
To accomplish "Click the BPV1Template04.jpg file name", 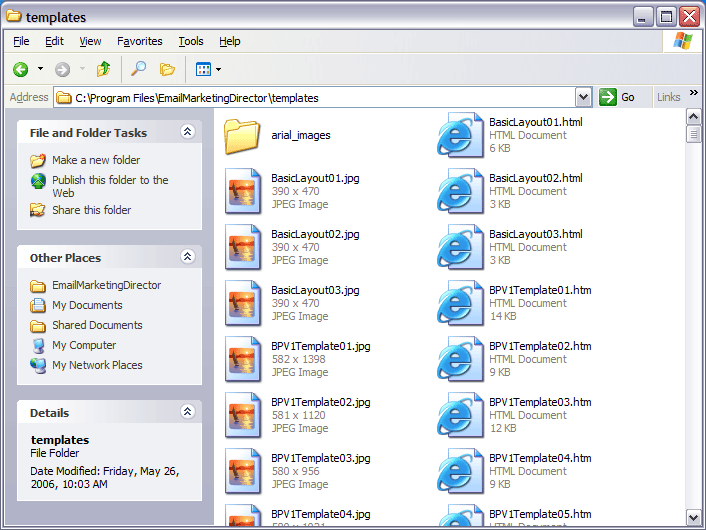I will [x=321, y=514].
